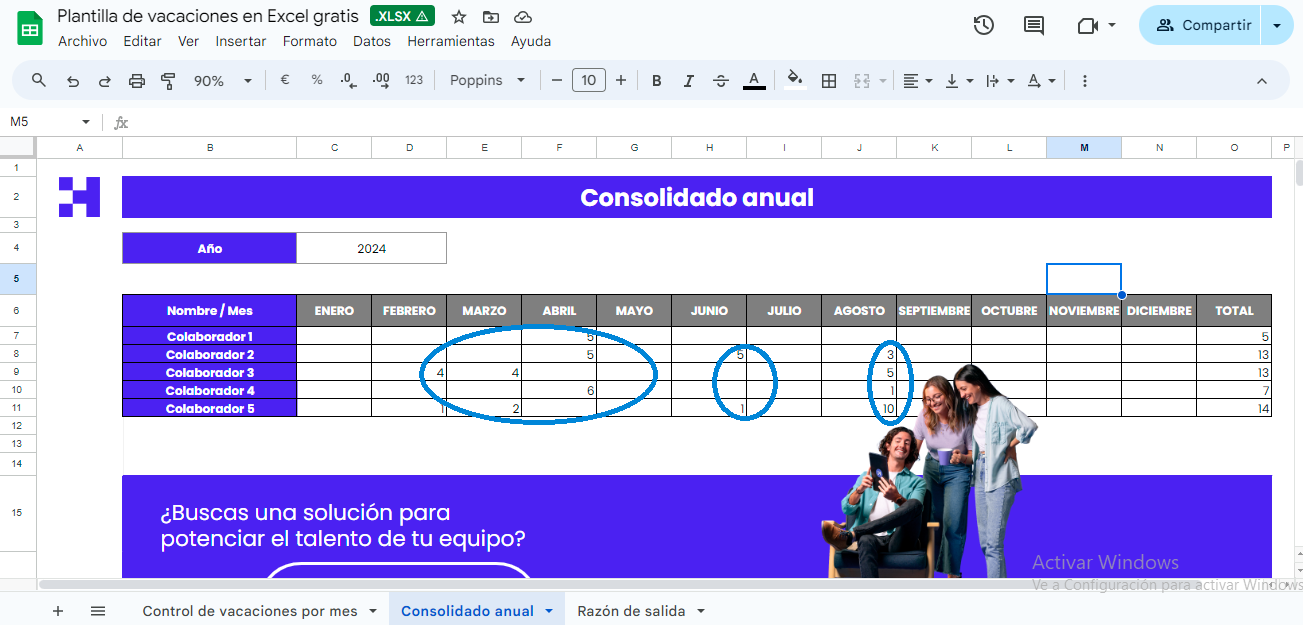
Task: Click the borders grid icon
Action: point(829,81)
